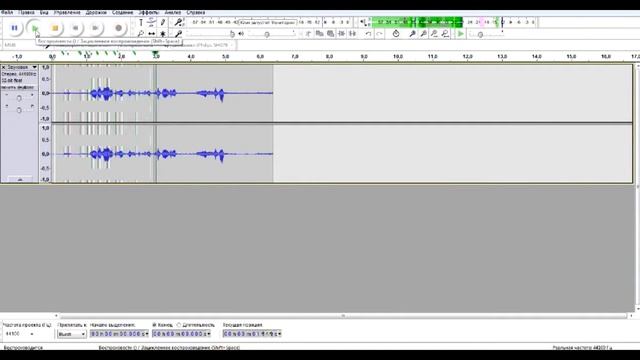Image resolution: width=640 pixels, height=360 pixels.
Task: Select the Selection (I-beam) tool
Action: [141, 22]
